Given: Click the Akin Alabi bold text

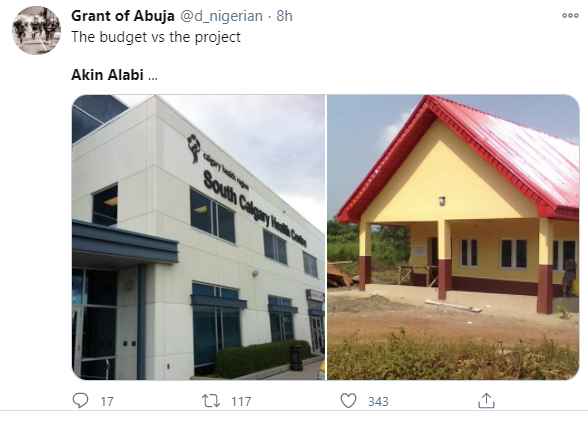Looking at the screenshot, I should [107, 75].
